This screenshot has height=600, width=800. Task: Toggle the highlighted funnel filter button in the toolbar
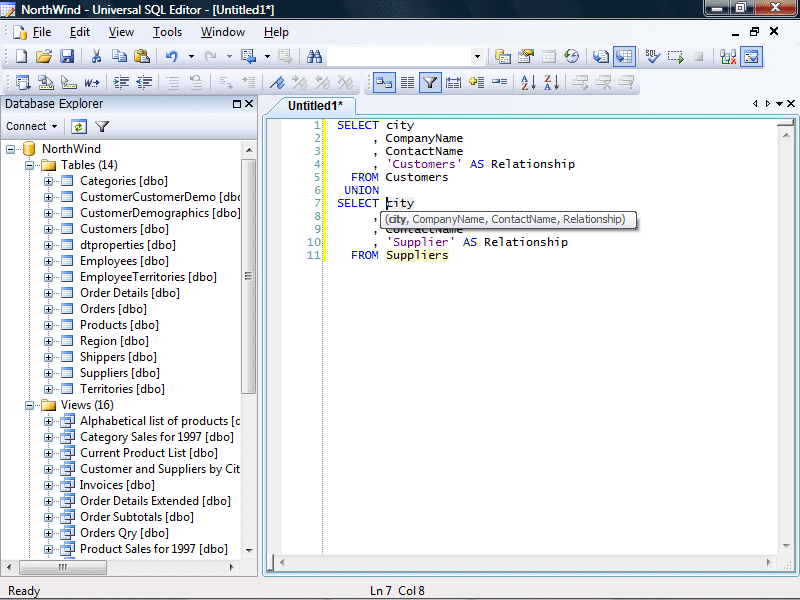(x=430, y=82)
